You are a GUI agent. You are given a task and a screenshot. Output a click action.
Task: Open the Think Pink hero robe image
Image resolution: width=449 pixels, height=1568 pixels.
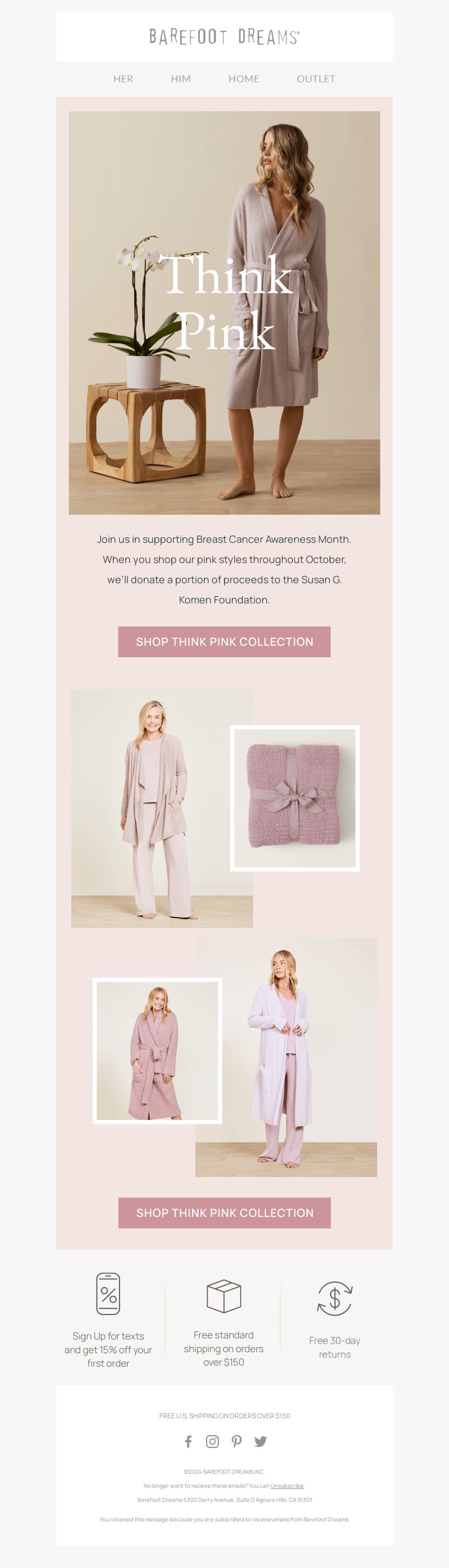224,313
